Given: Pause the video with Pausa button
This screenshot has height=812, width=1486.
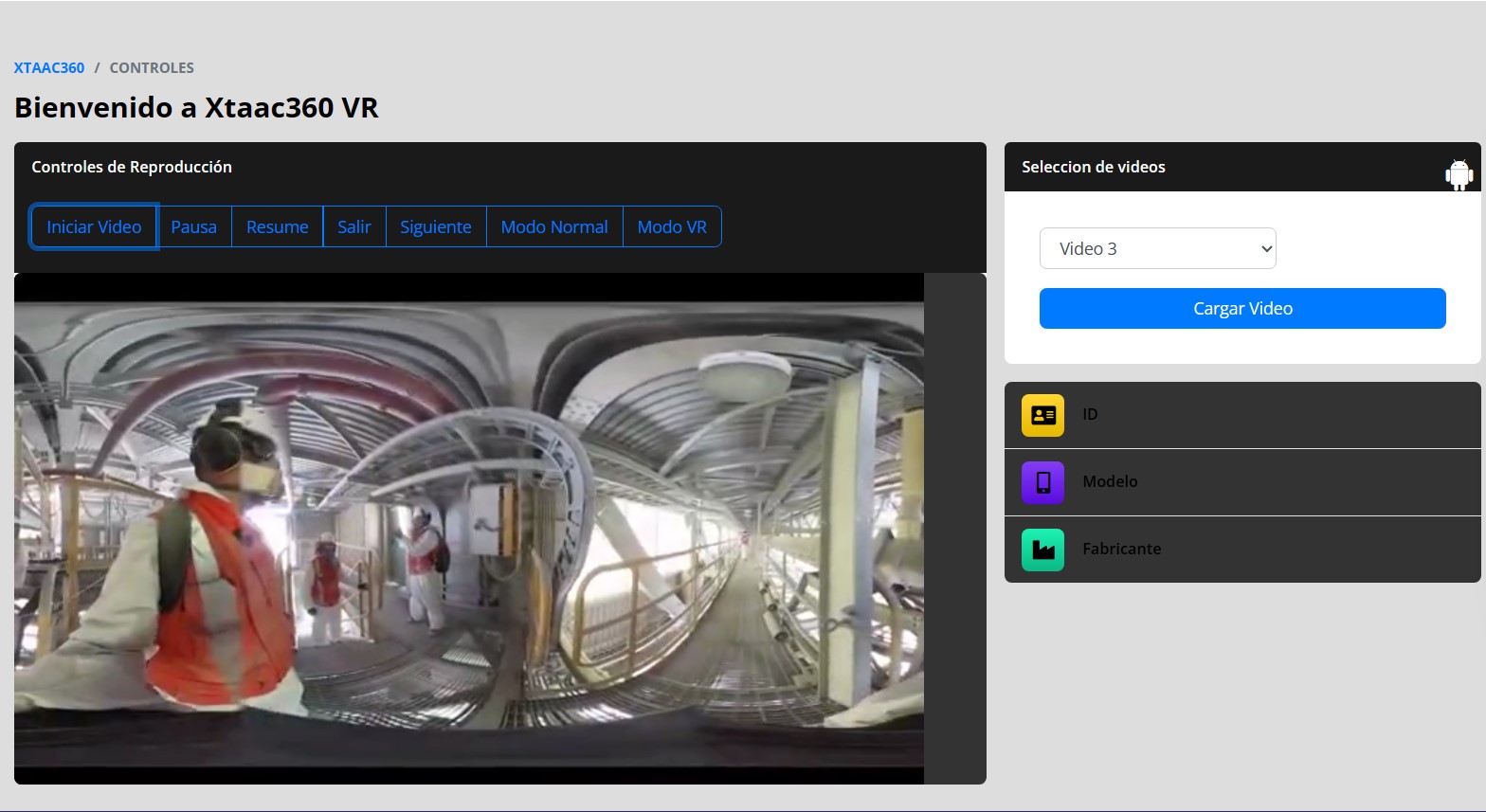Looking at the screenshot, I should 193,227.
